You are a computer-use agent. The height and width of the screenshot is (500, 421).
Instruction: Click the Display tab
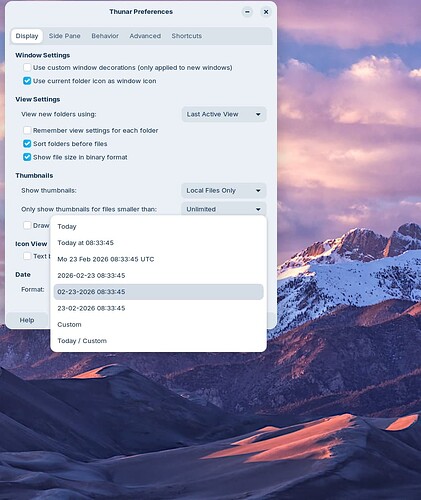[27, 36]
